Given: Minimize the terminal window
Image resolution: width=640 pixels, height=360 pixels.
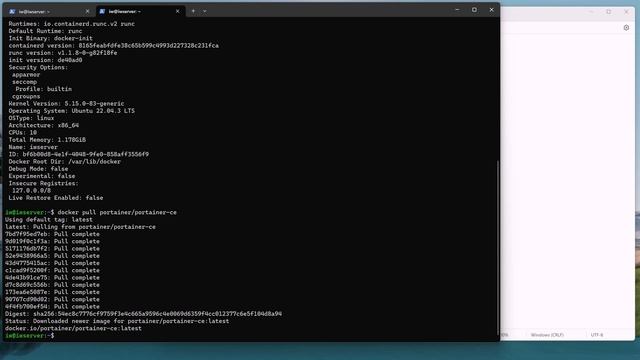Looking at the screenshot, I should (x=457, y=10).
